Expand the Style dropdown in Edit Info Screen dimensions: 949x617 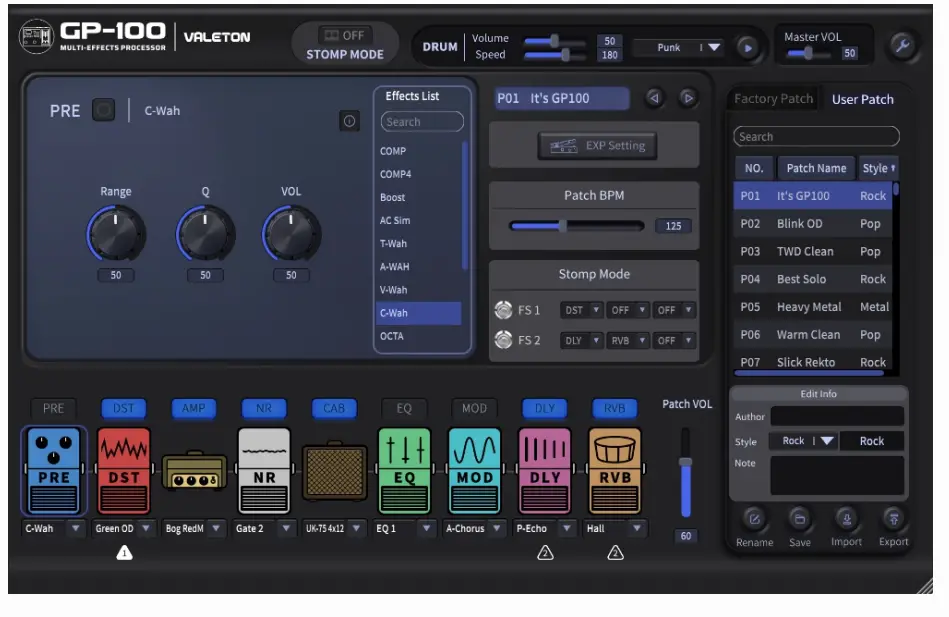[x=800, y=440]
